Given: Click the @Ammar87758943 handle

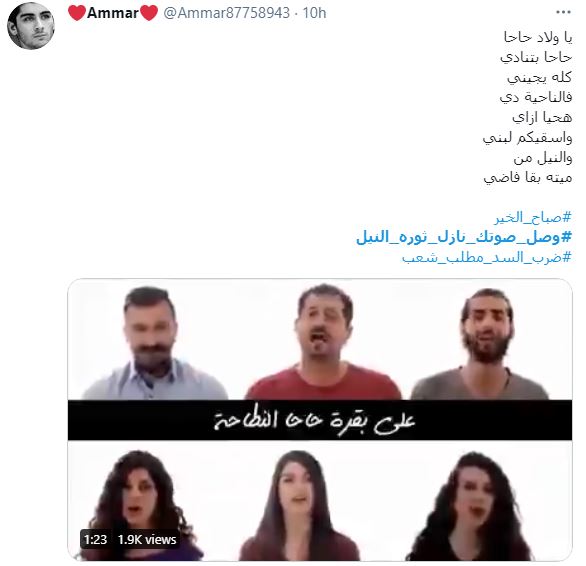Looking at the screenshot, I should point(226,13).
